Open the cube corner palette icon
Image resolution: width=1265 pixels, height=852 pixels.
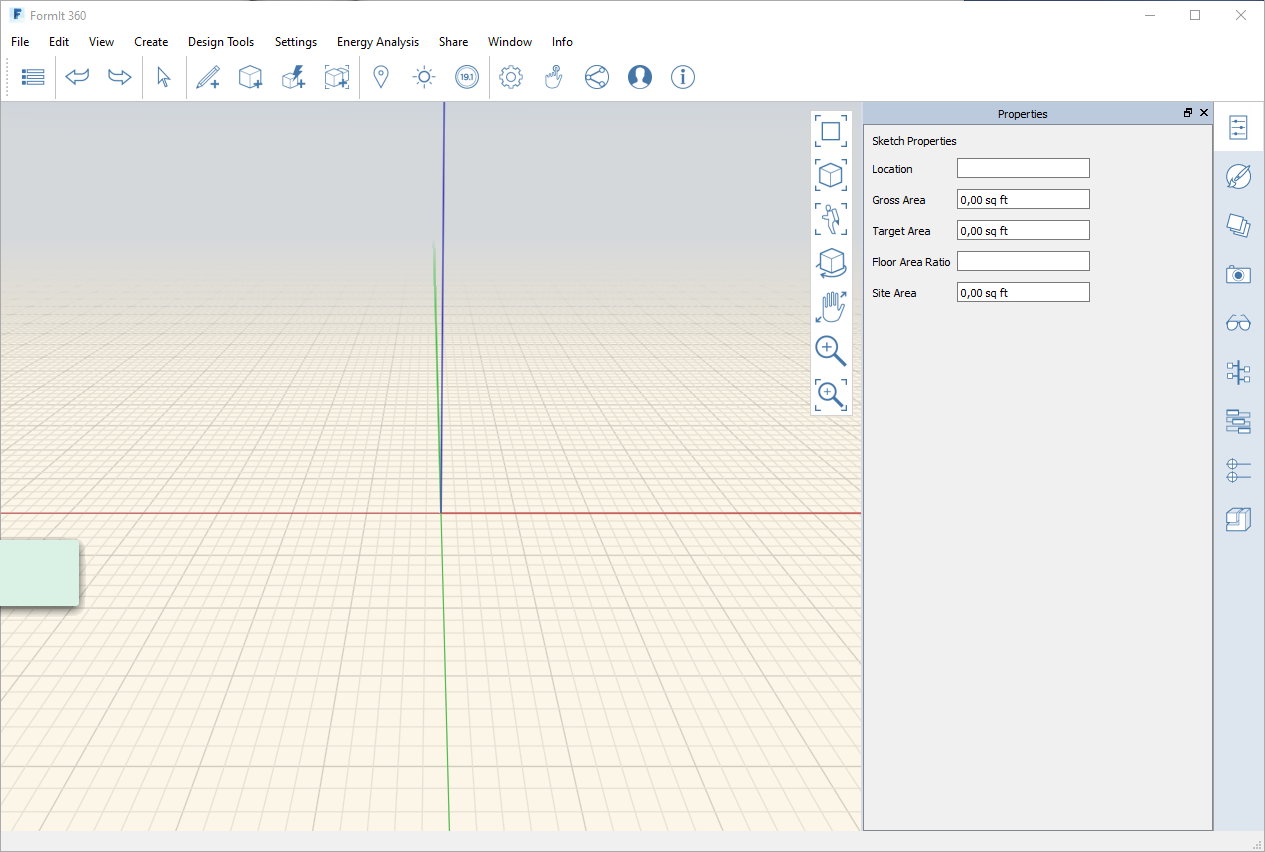coord(1239,519)
